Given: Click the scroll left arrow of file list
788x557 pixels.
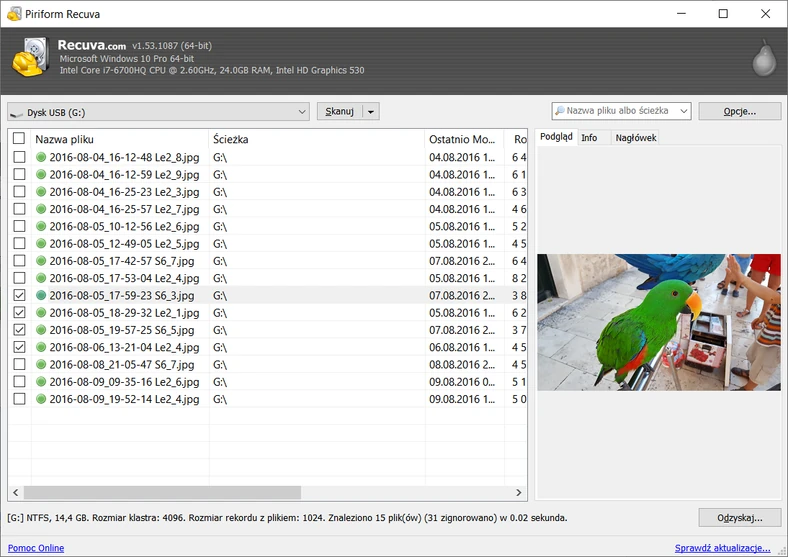Looking at the screenshot, I should point(16,492).
